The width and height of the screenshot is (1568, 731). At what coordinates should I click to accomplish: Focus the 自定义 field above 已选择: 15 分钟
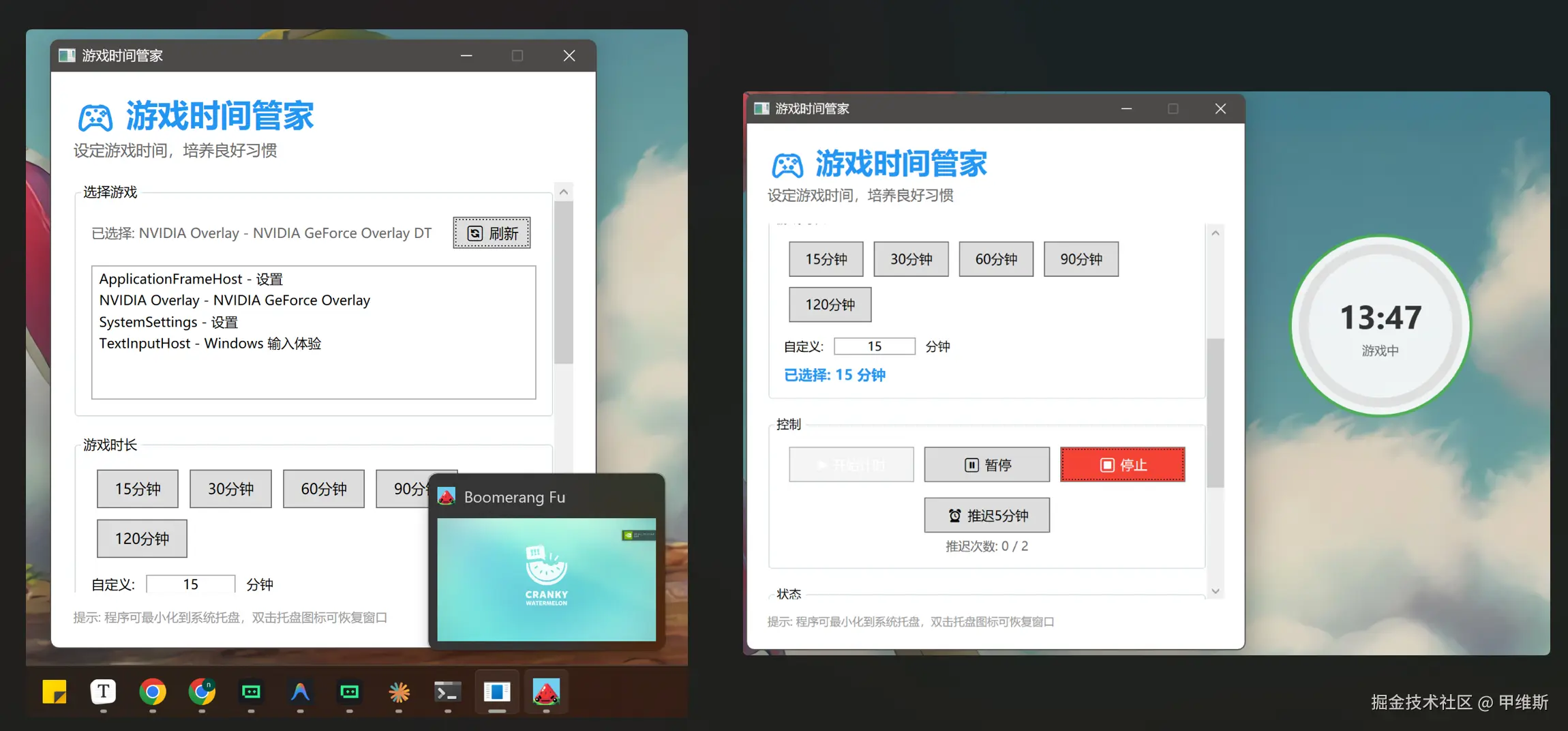(x=875, y=346)
